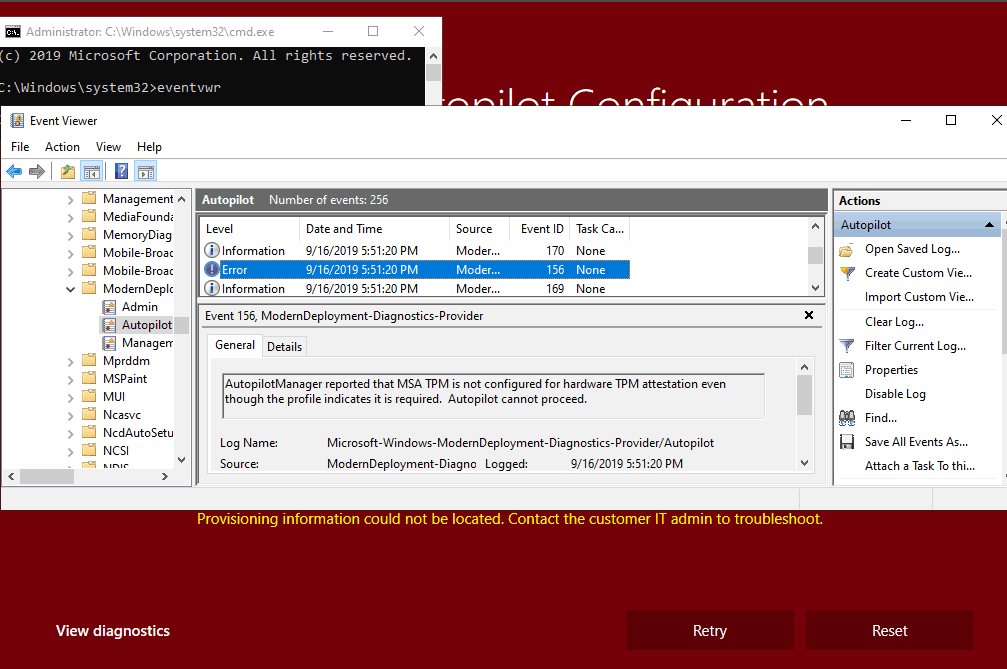Click the Reset button
Image resolution: width=1007 pixels, height=669 pixels.
pos(889,630)
